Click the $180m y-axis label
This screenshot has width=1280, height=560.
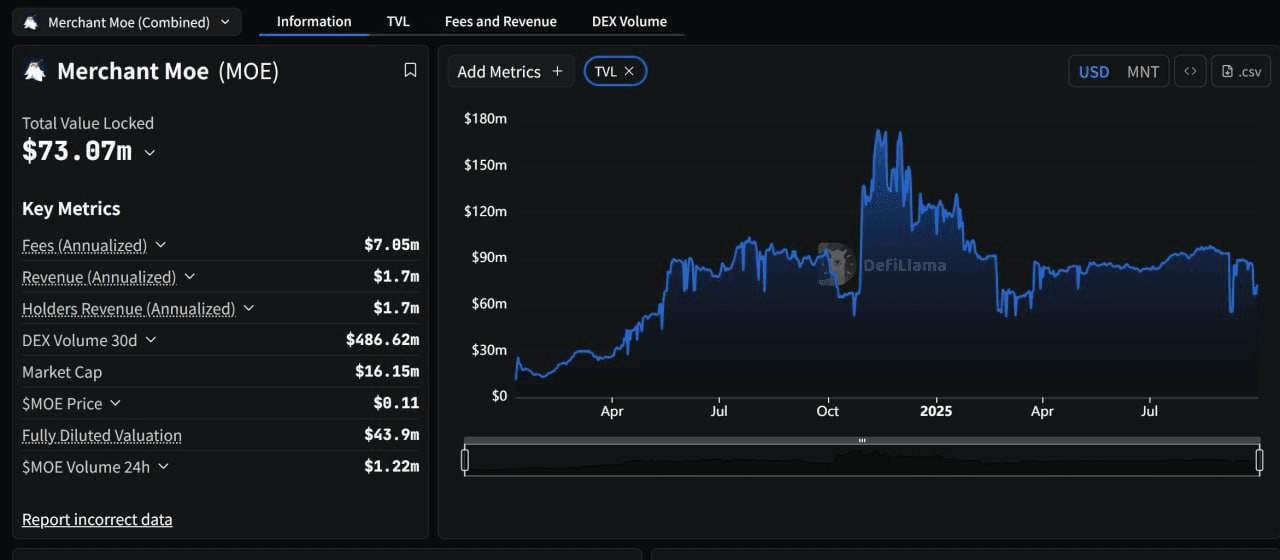485,119
